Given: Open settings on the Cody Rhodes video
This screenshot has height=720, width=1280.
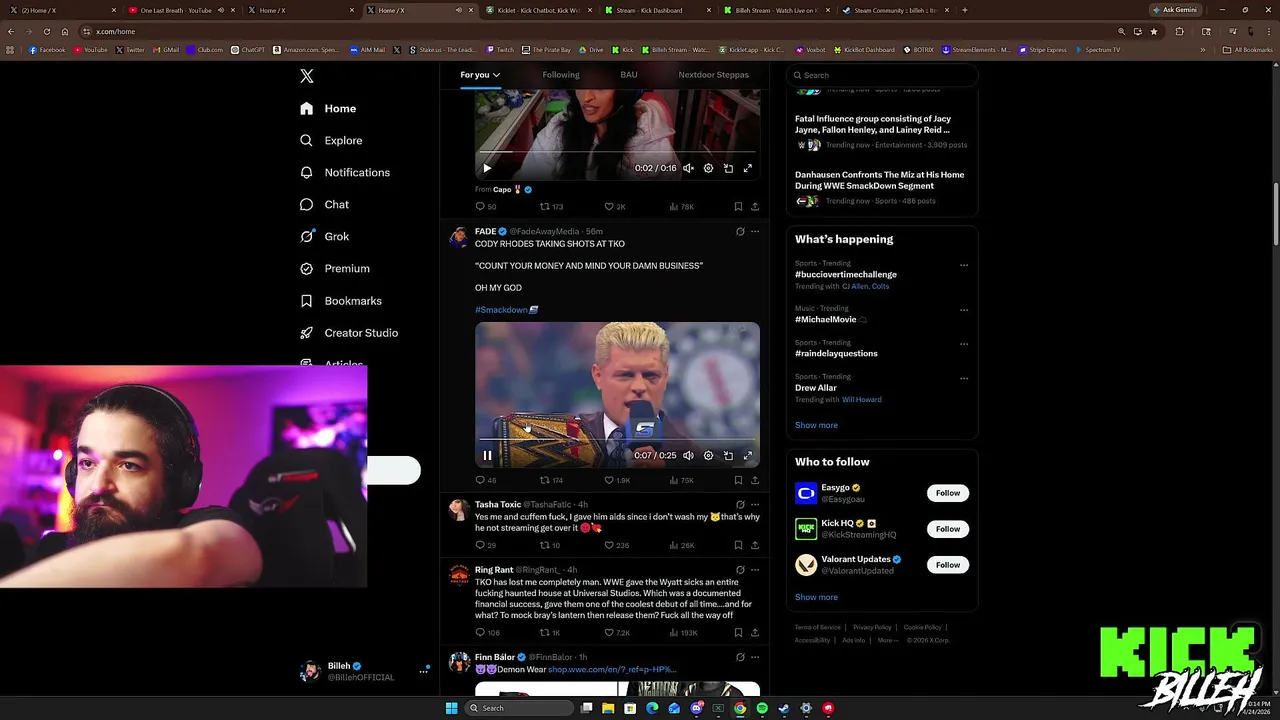Looking at the screenshot, I should click(x=708, y=455).
